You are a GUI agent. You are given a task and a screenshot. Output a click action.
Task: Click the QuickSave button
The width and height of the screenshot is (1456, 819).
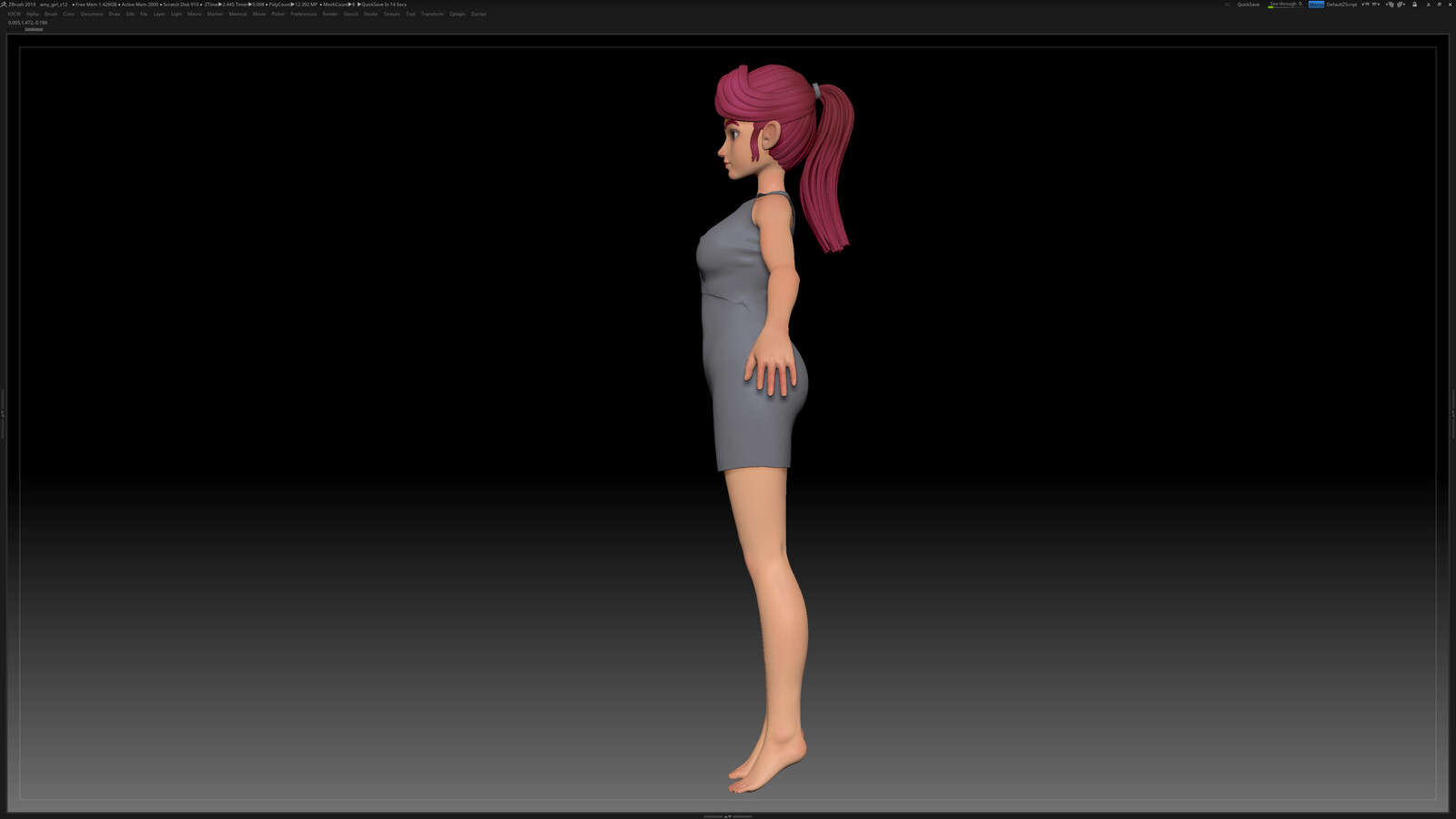(x=1249, y=5)
